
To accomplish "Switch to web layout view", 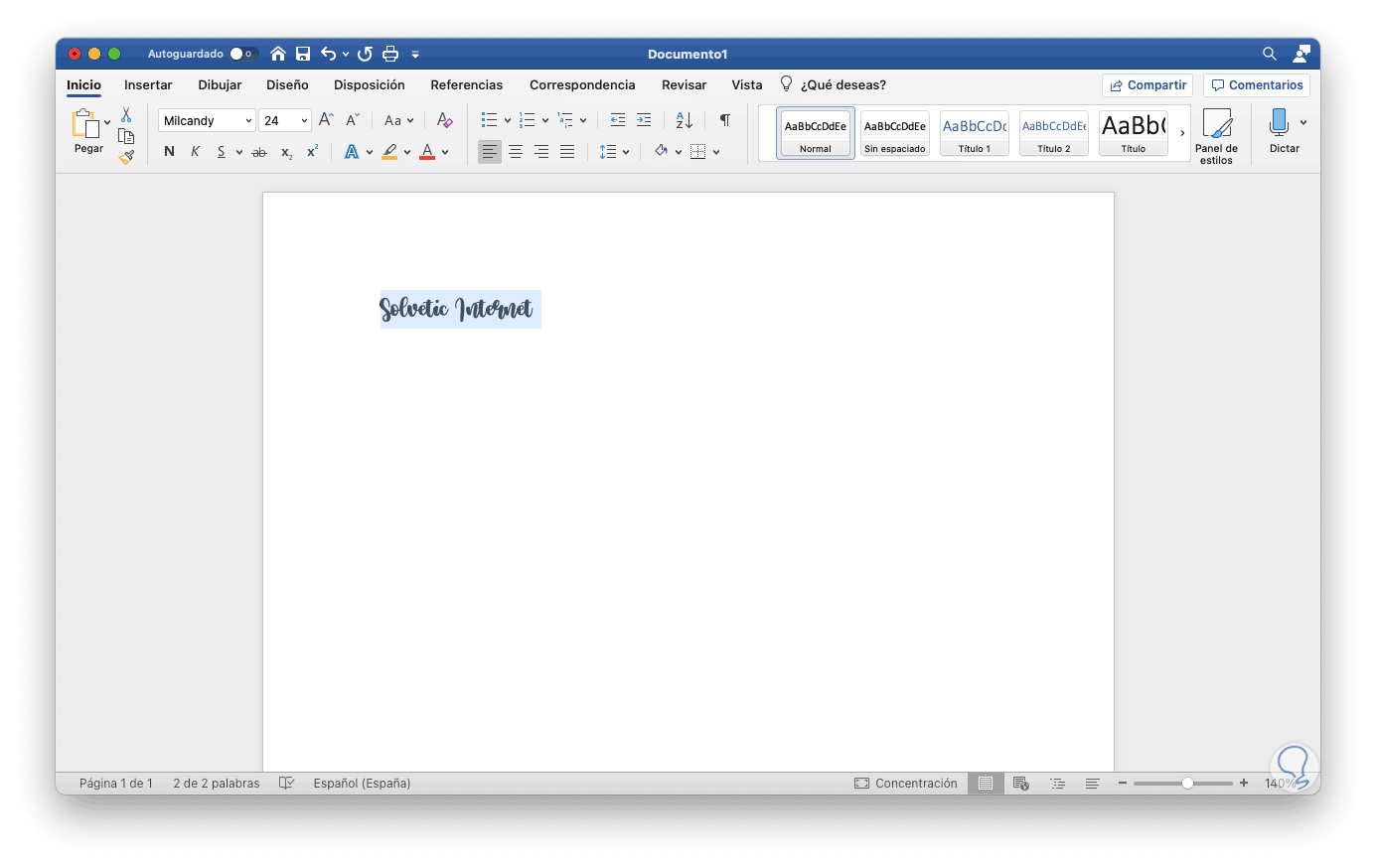I will point(1020,784).
